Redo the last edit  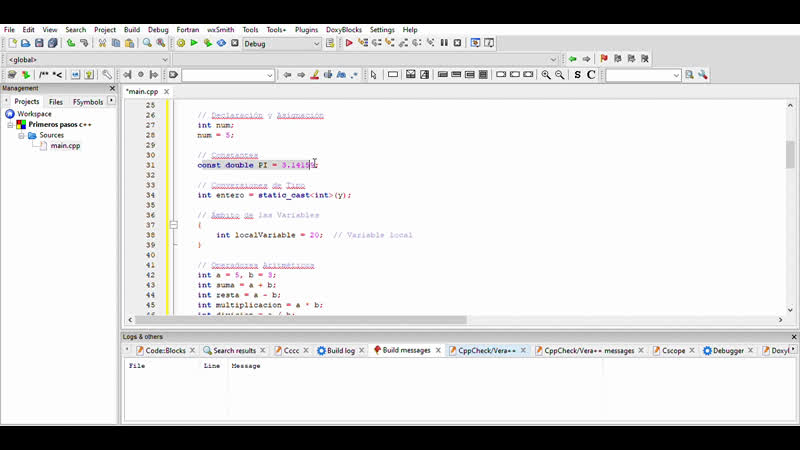(x=84, y=43)
